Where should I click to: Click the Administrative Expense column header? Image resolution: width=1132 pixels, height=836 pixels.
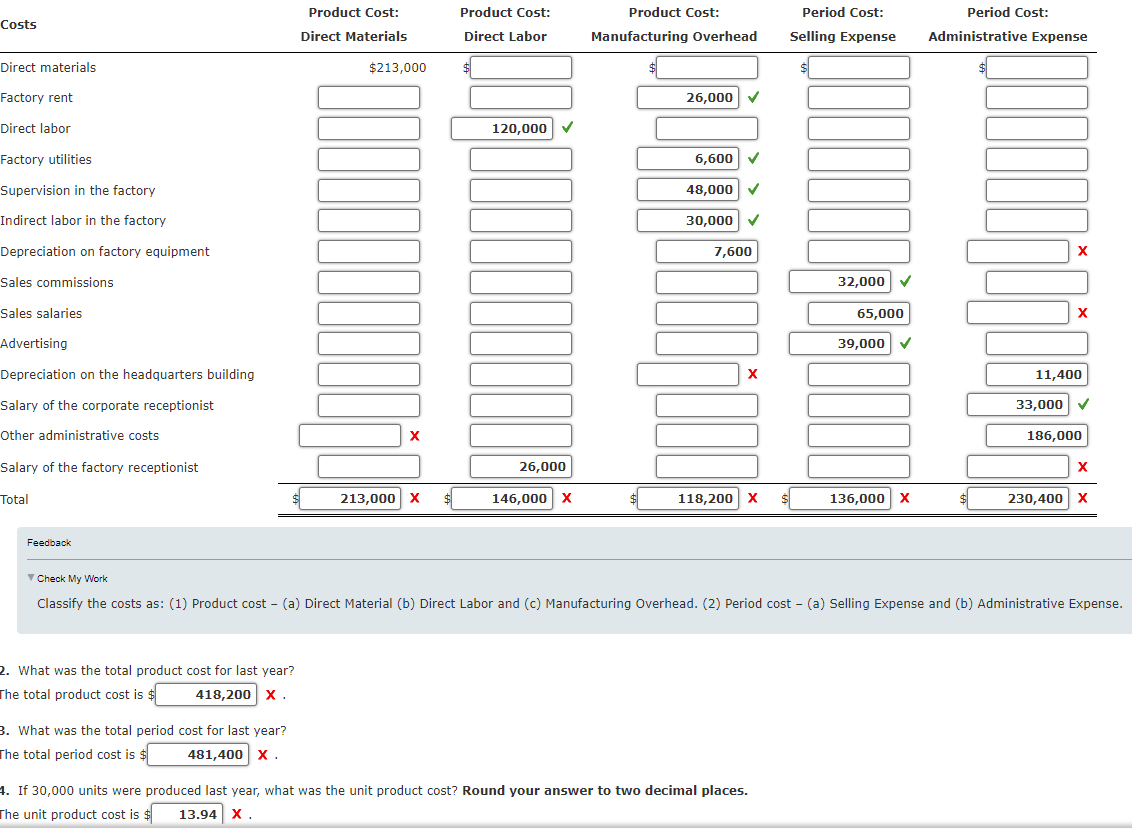click(1008, 25)
